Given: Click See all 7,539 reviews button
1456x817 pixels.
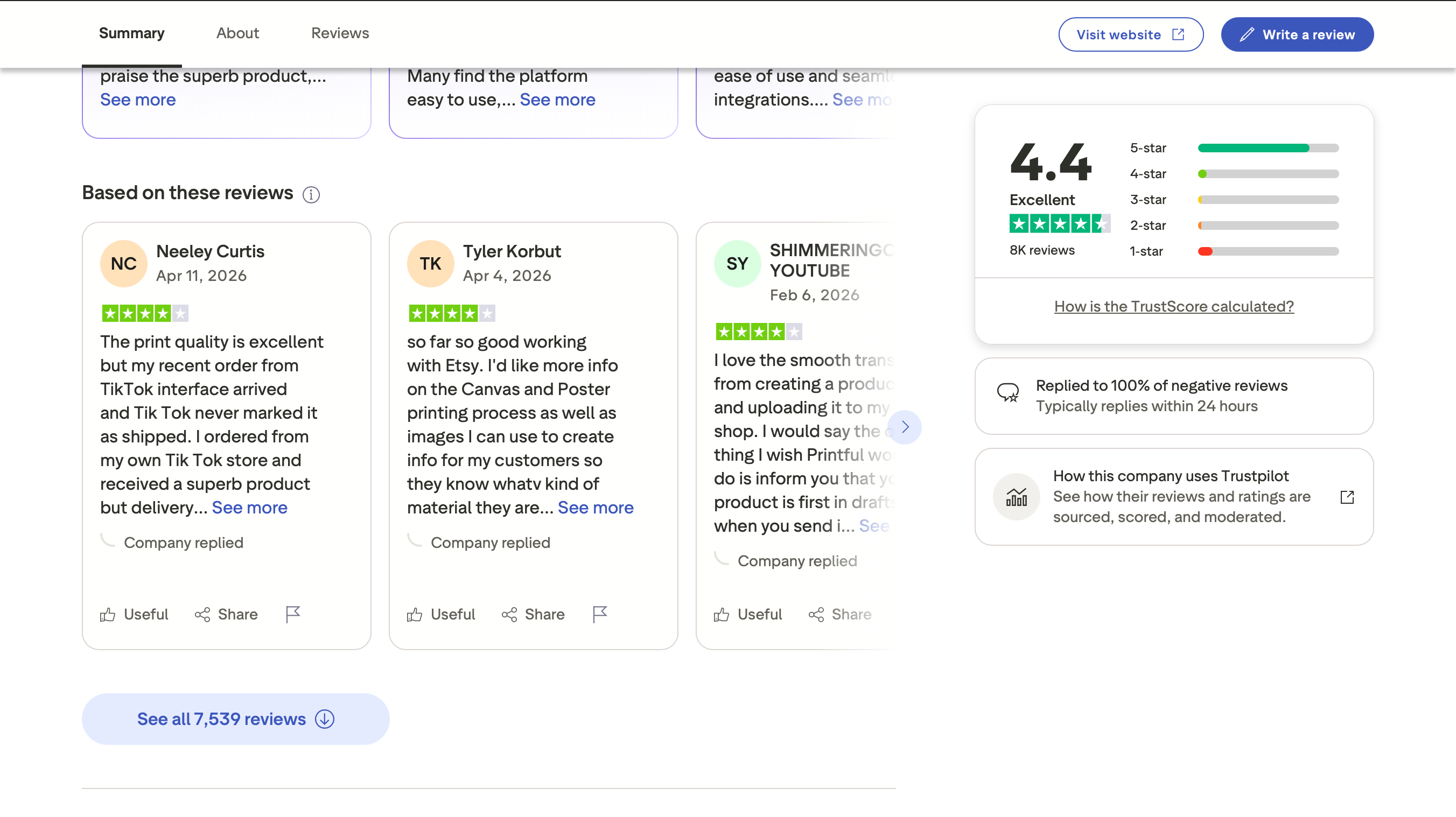Looking at the screenshot, I should click(x=235, y=719).
